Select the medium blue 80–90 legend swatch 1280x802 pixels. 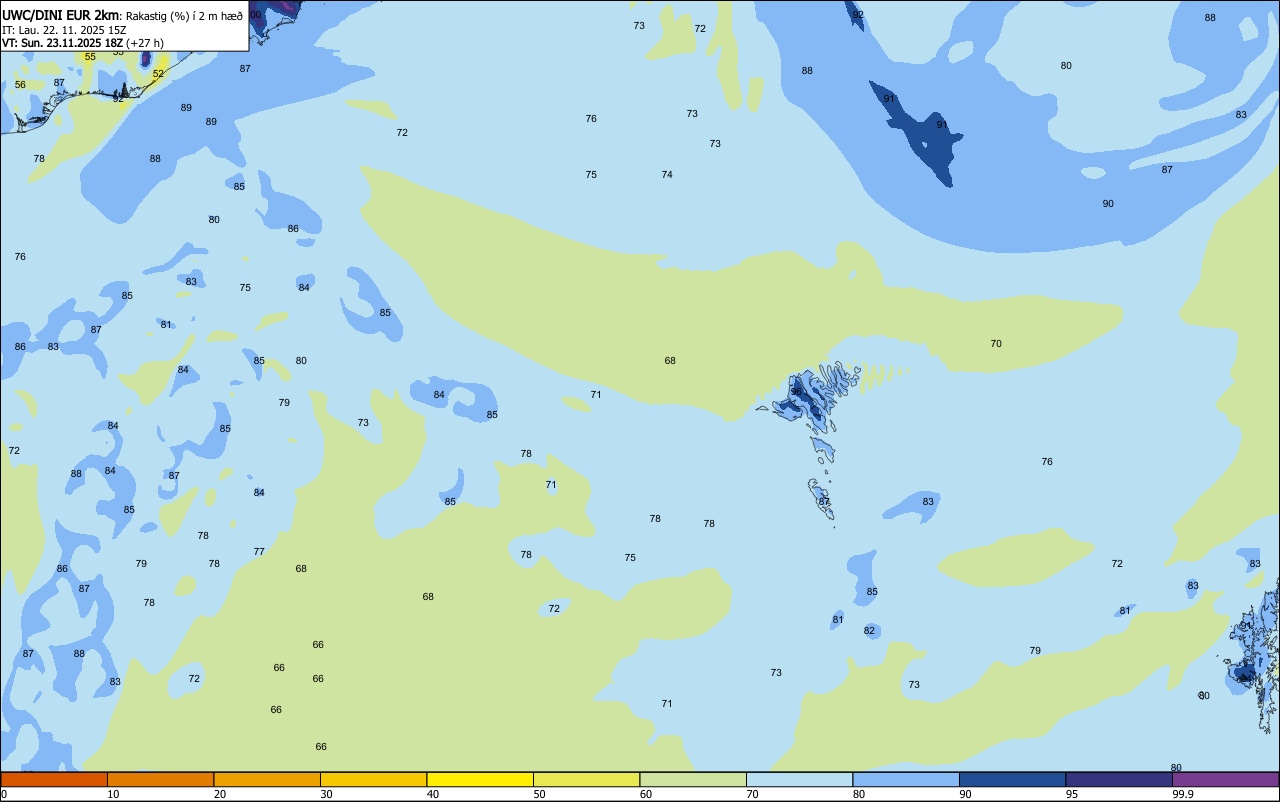point(906,779)
